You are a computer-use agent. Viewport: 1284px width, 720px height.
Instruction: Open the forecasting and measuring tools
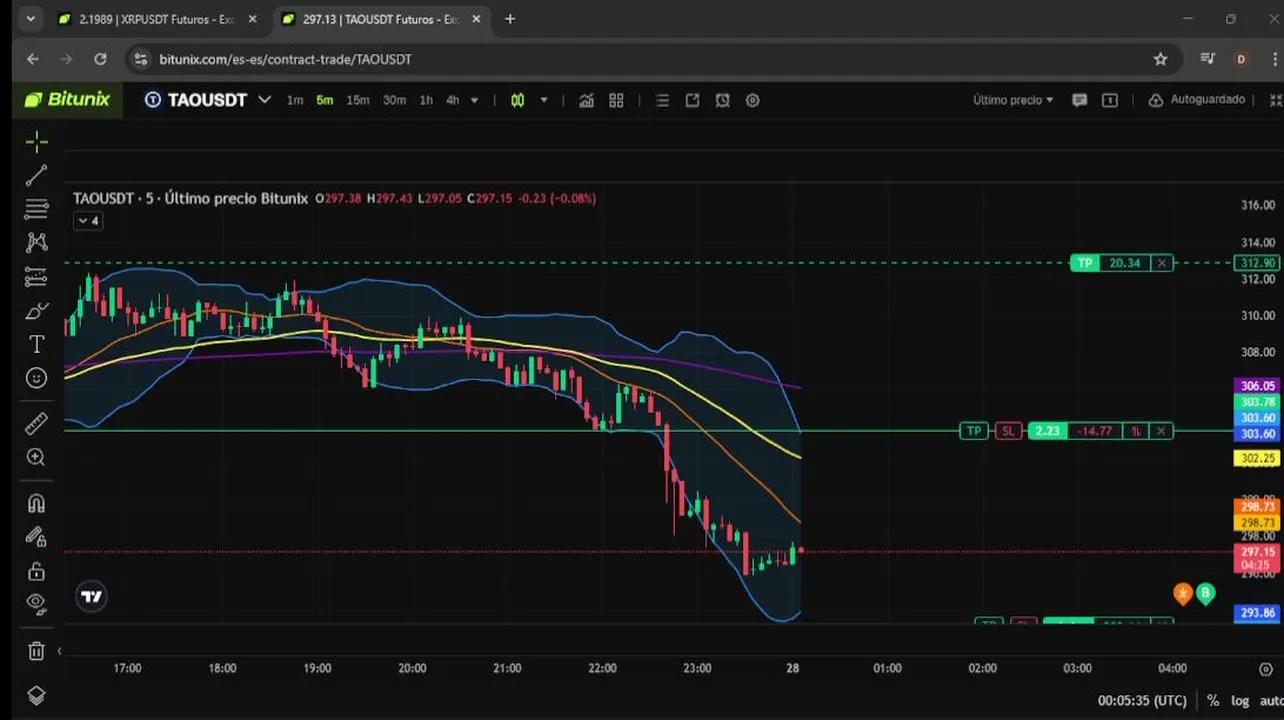[36, 277]
